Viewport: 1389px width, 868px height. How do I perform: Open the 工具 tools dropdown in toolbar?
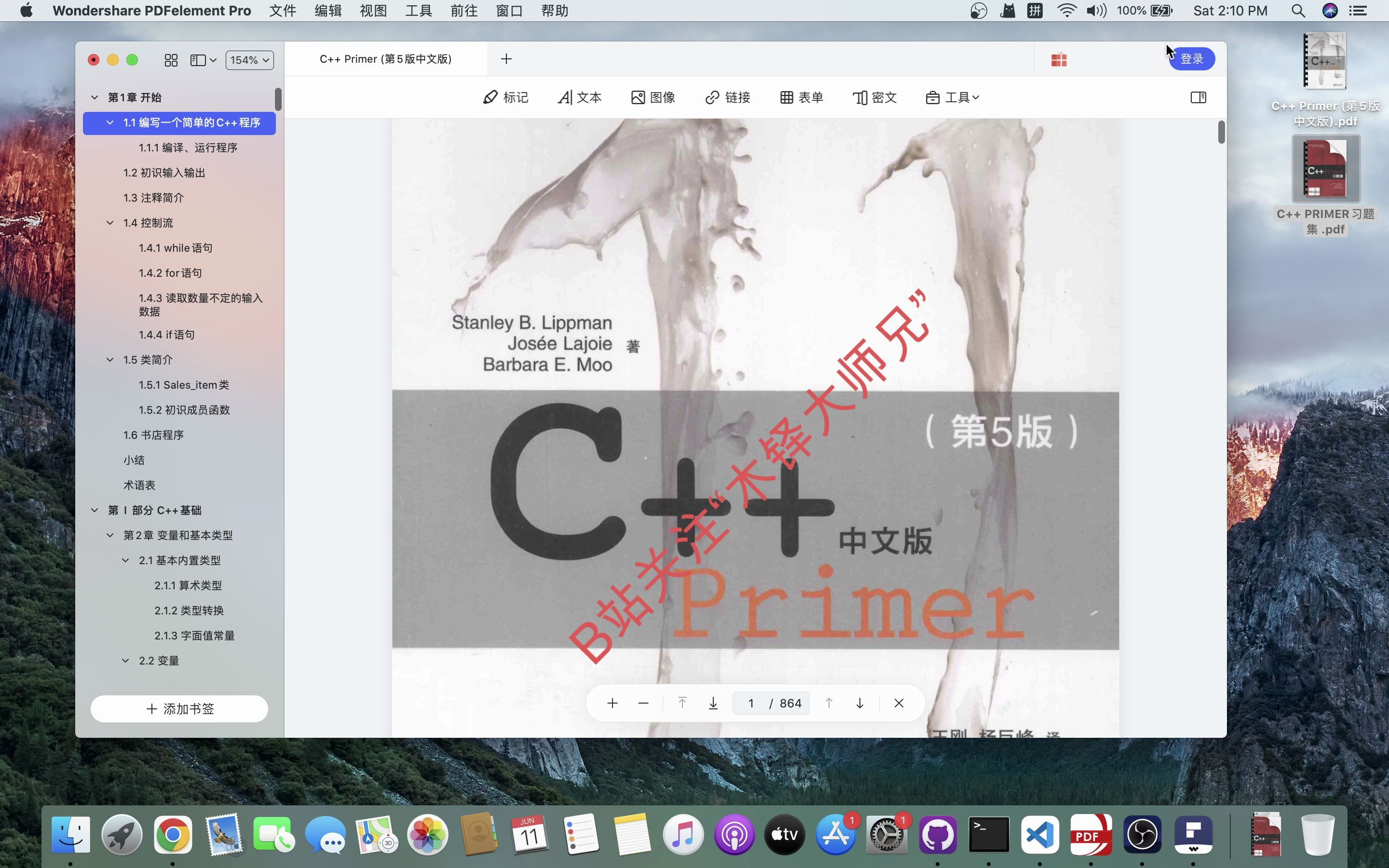[x=952, y=97]
